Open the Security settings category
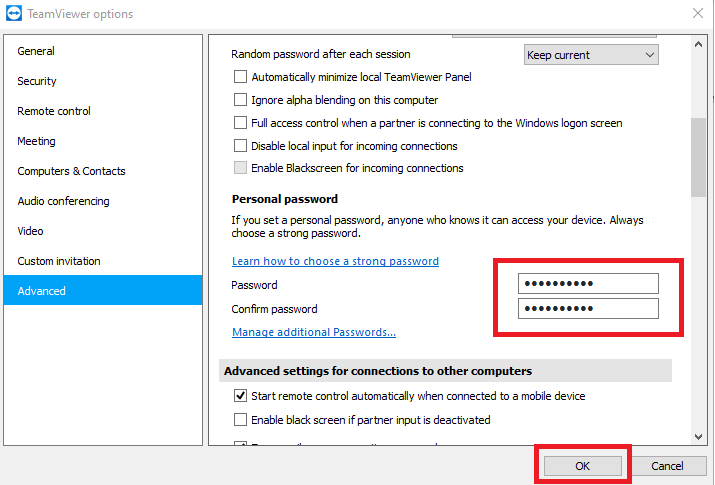 pyautogui.click(x=37, y=81)
